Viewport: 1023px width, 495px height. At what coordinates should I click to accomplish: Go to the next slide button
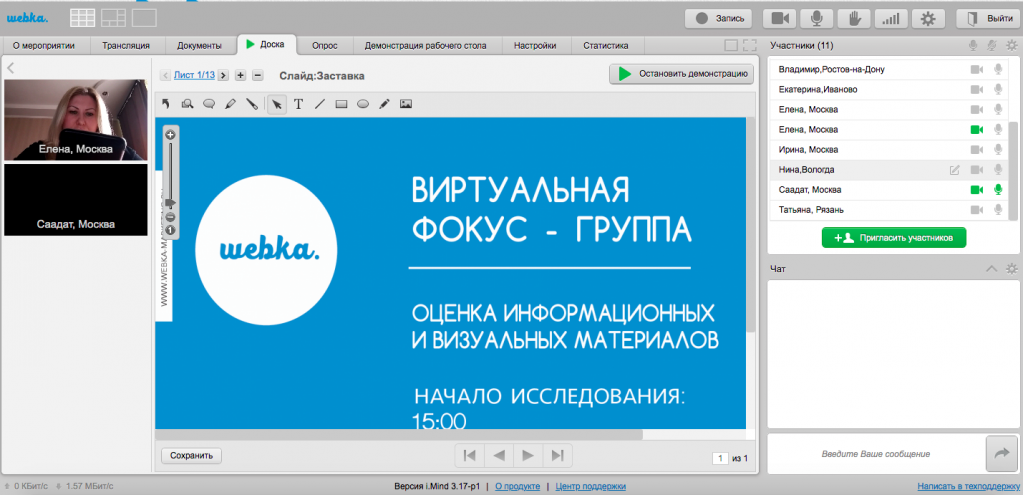[x=528, y=455]
